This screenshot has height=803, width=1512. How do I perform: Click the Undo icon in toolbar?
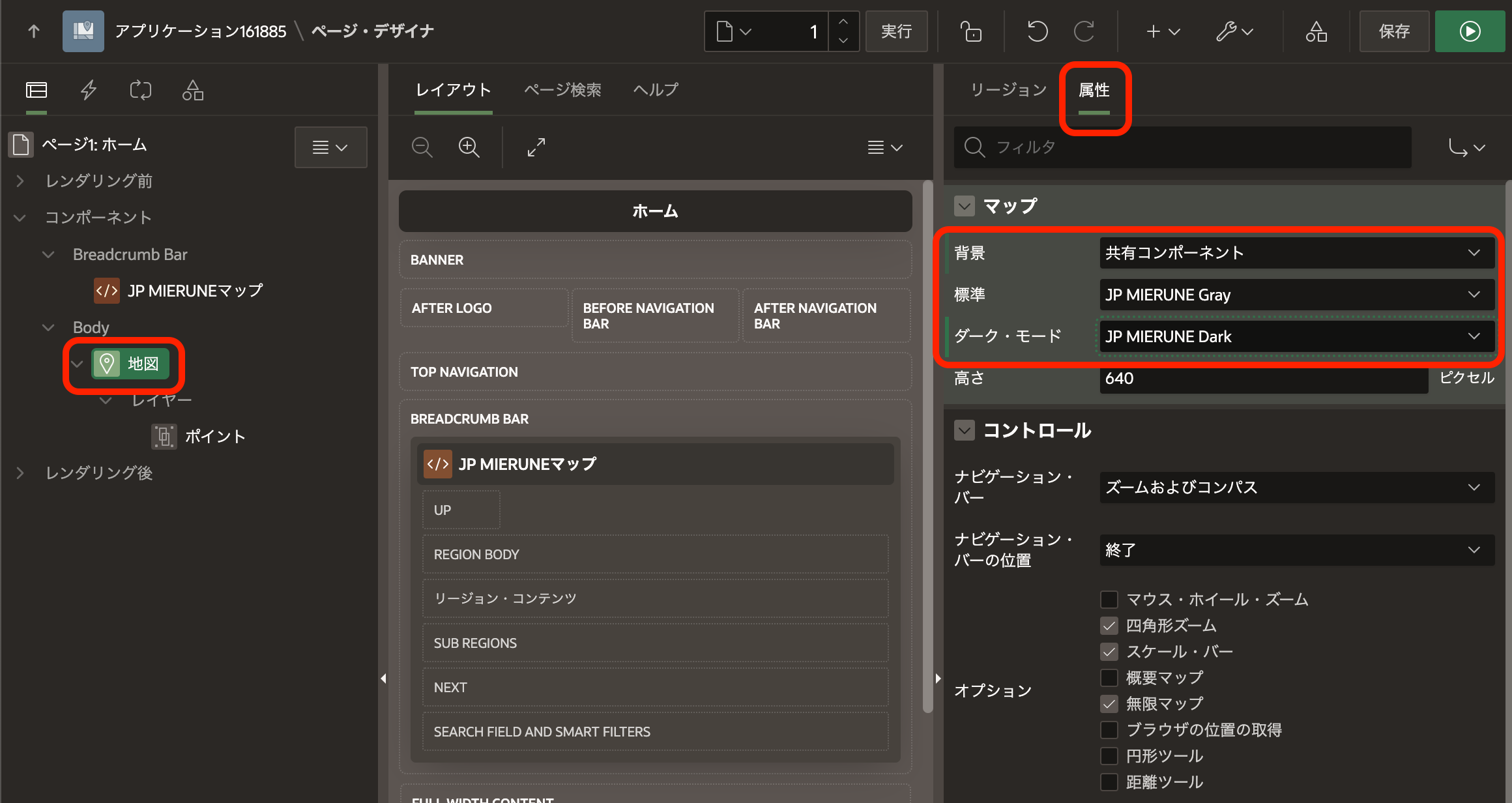point(1037,31)
